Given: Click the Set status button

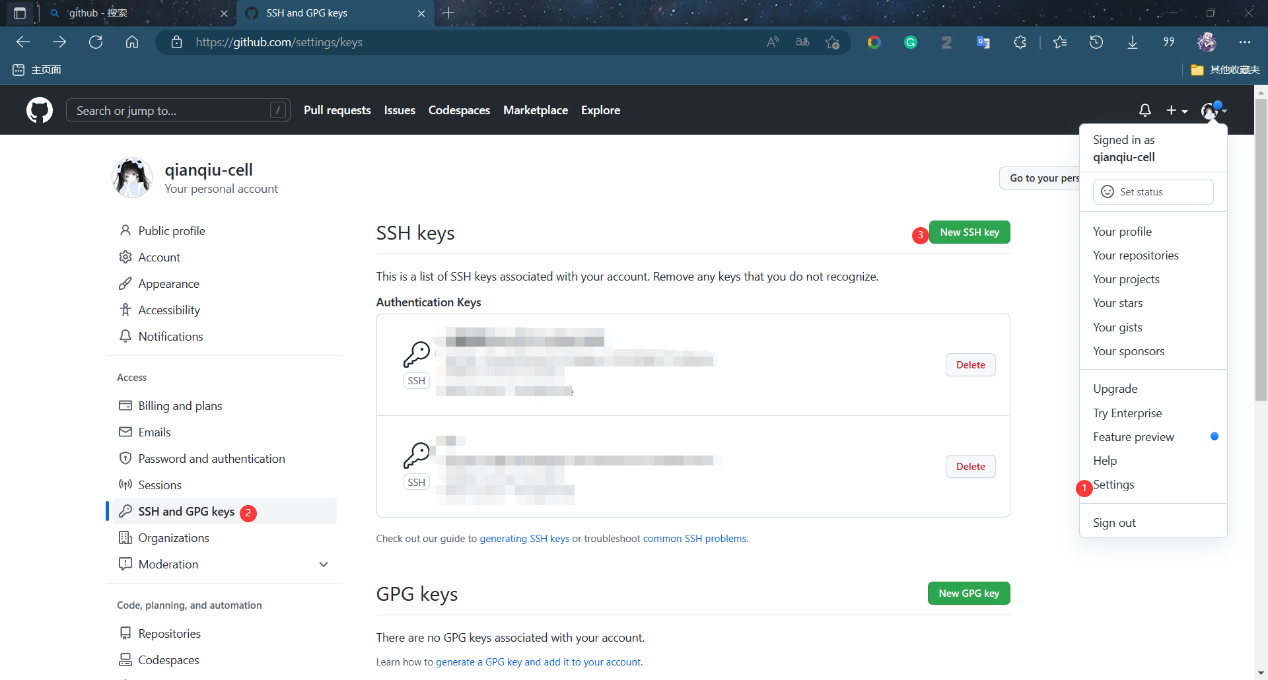Looking at the screenshot, I should tap(1153, 192).
